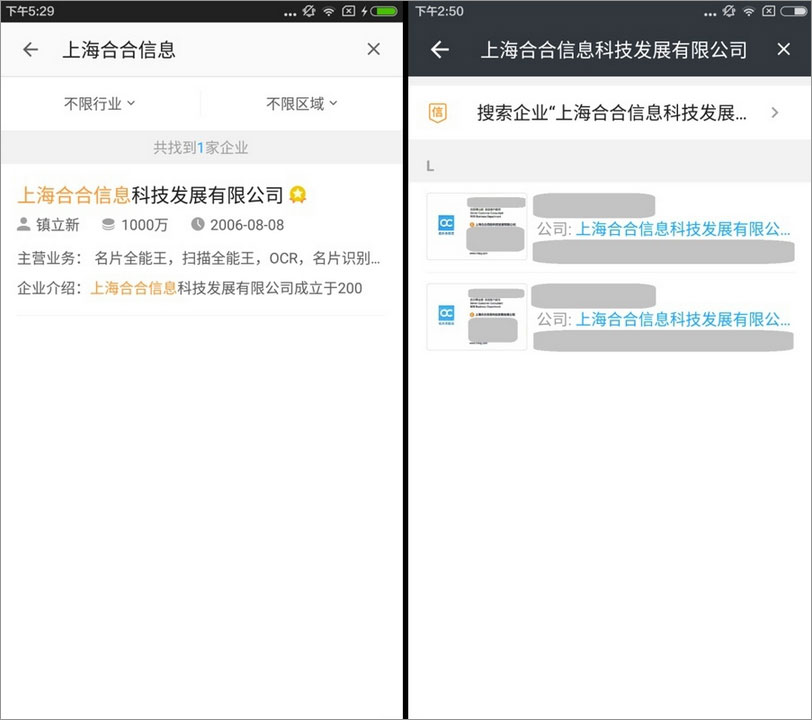
Task: Tap the registered capital coin icon
Action: tap(108, 225)
